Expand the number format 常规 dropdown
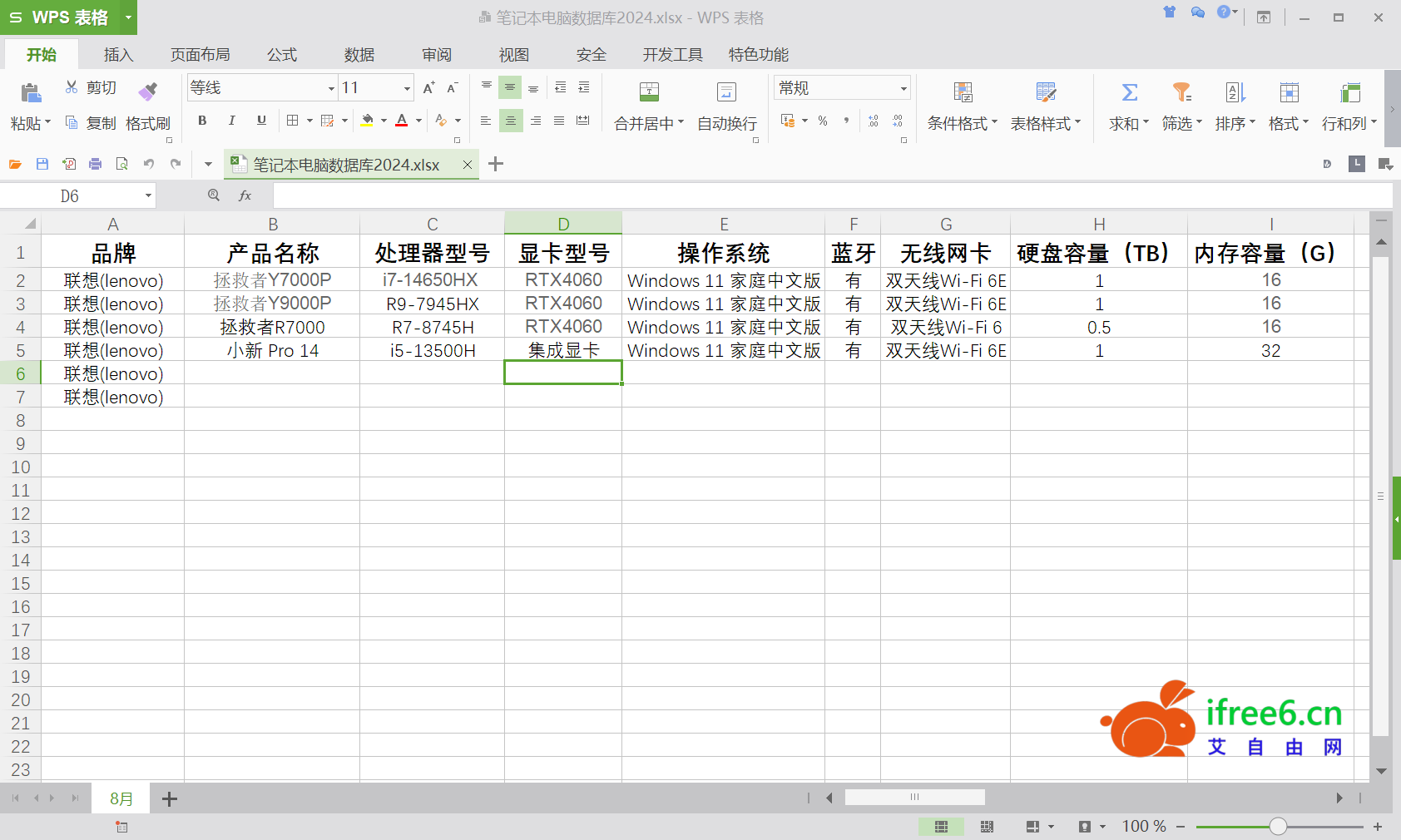 [903, 88]
